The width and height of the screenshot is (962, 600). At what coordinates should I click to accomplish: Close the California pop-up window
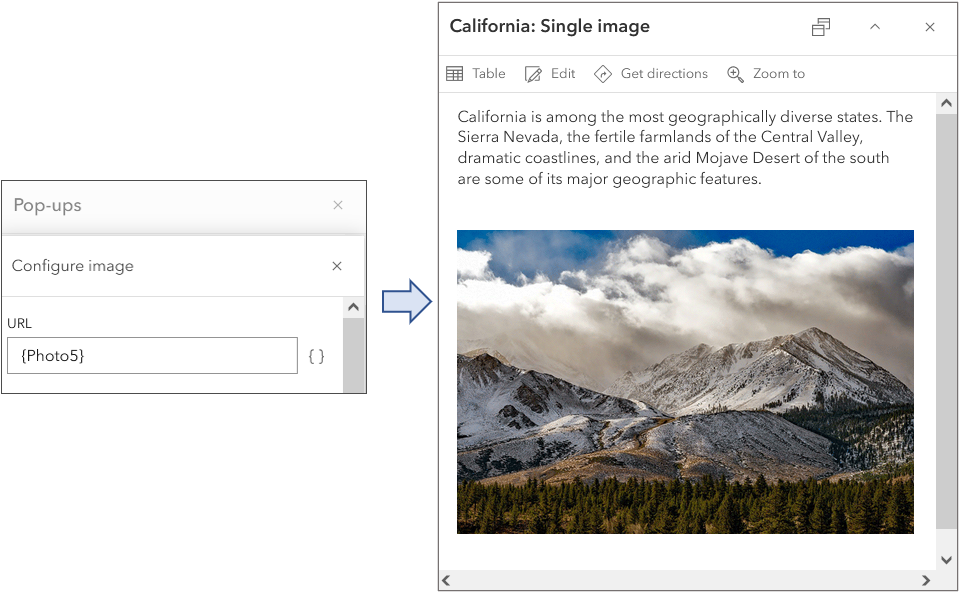(930, 27)
